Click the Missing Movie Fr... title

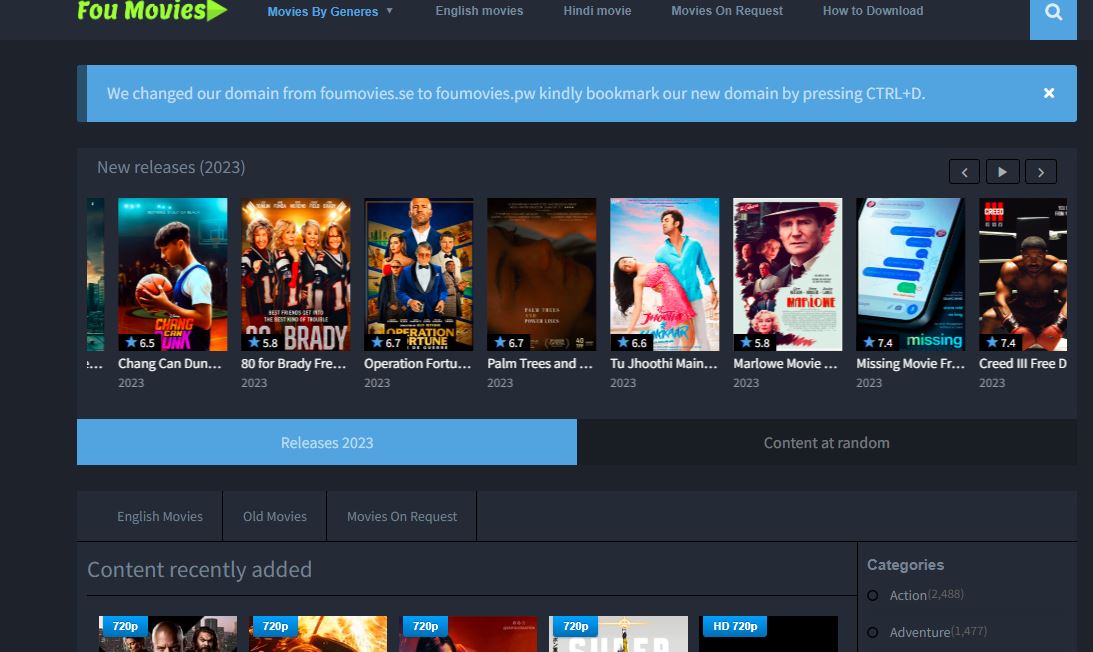[910, 363]
